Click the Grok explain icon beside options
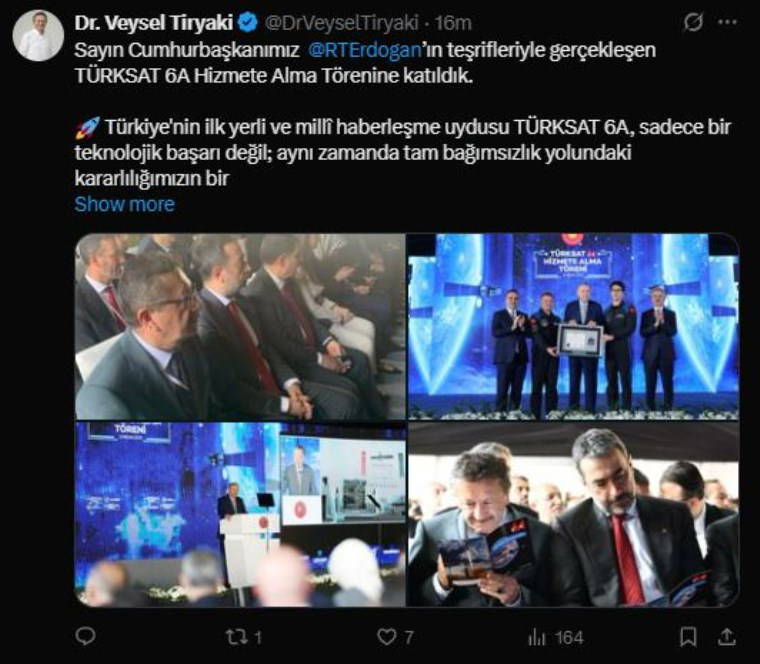Screen dimensions: 760x664 click(x=693, y=22)
